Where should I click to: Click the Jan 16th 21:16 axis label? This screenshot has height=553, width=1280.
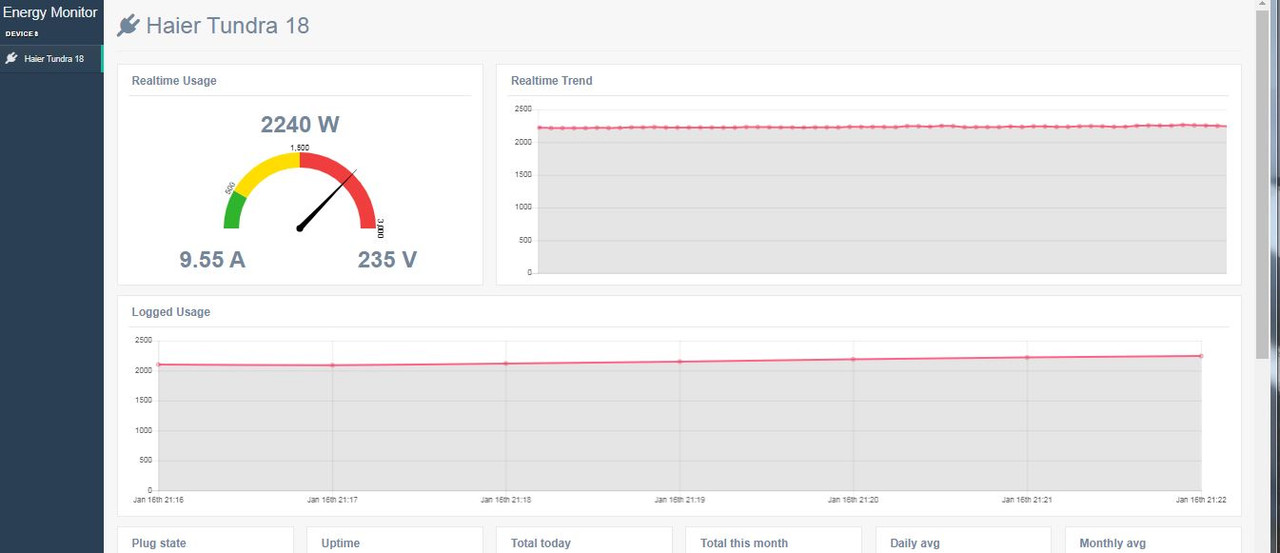158,499
